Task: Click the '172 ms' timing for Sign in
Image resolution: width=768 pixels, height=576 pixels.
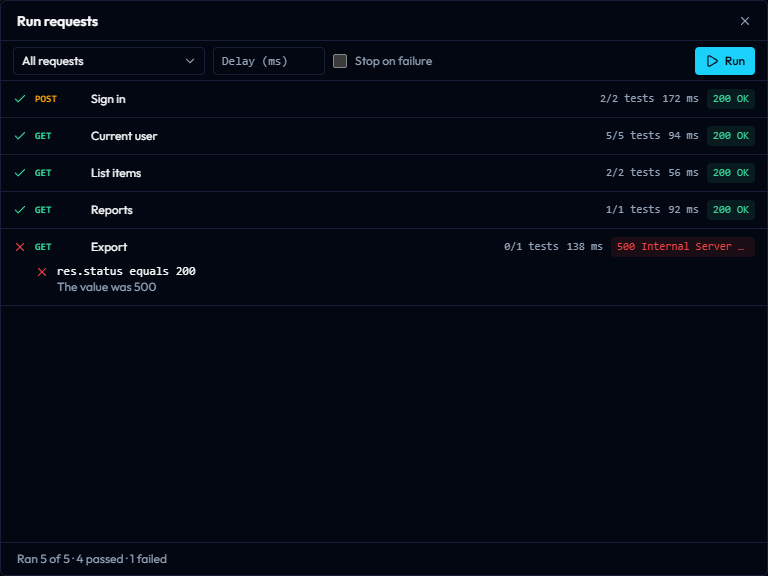Action: click(x=680, y=98)
